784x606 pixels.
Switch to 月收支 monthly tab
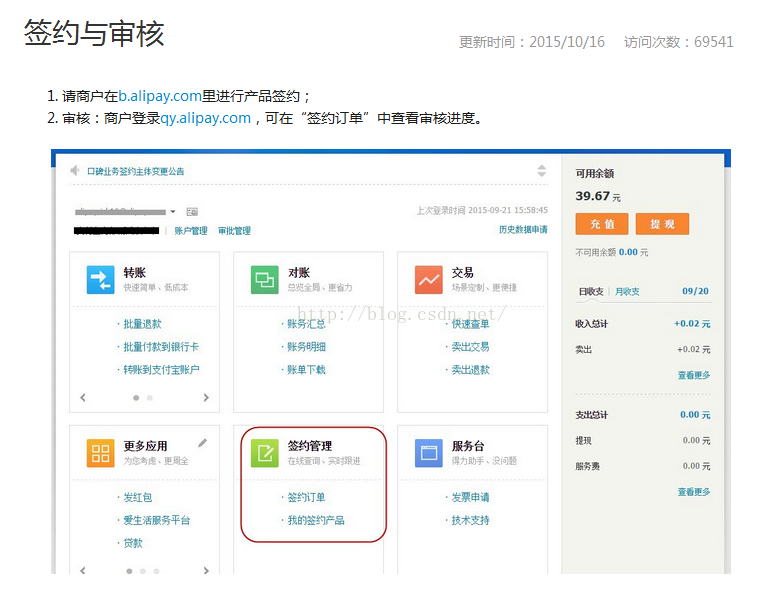point(627,292)
